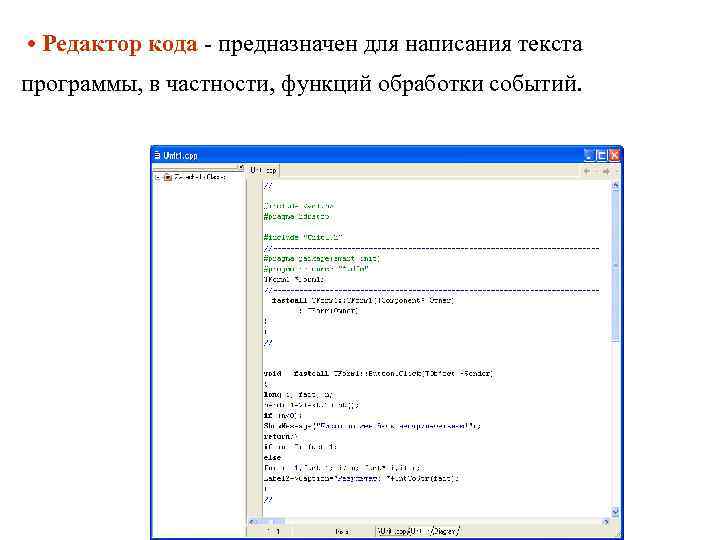Click the horizontal scrollbar thumb
720x540 pixels.
271,522
